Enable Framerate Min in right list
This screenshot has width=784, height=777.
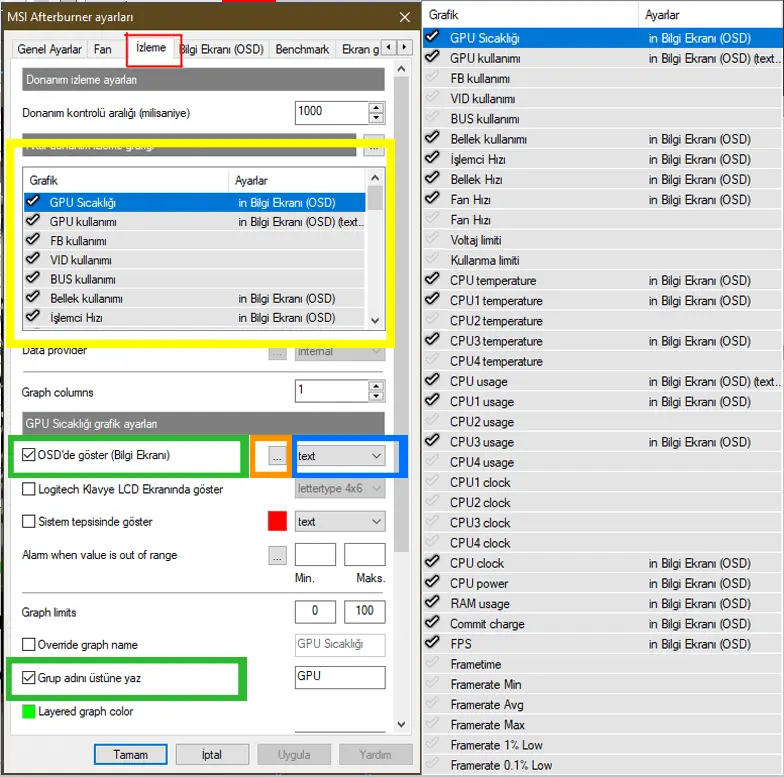pos(432,683)
